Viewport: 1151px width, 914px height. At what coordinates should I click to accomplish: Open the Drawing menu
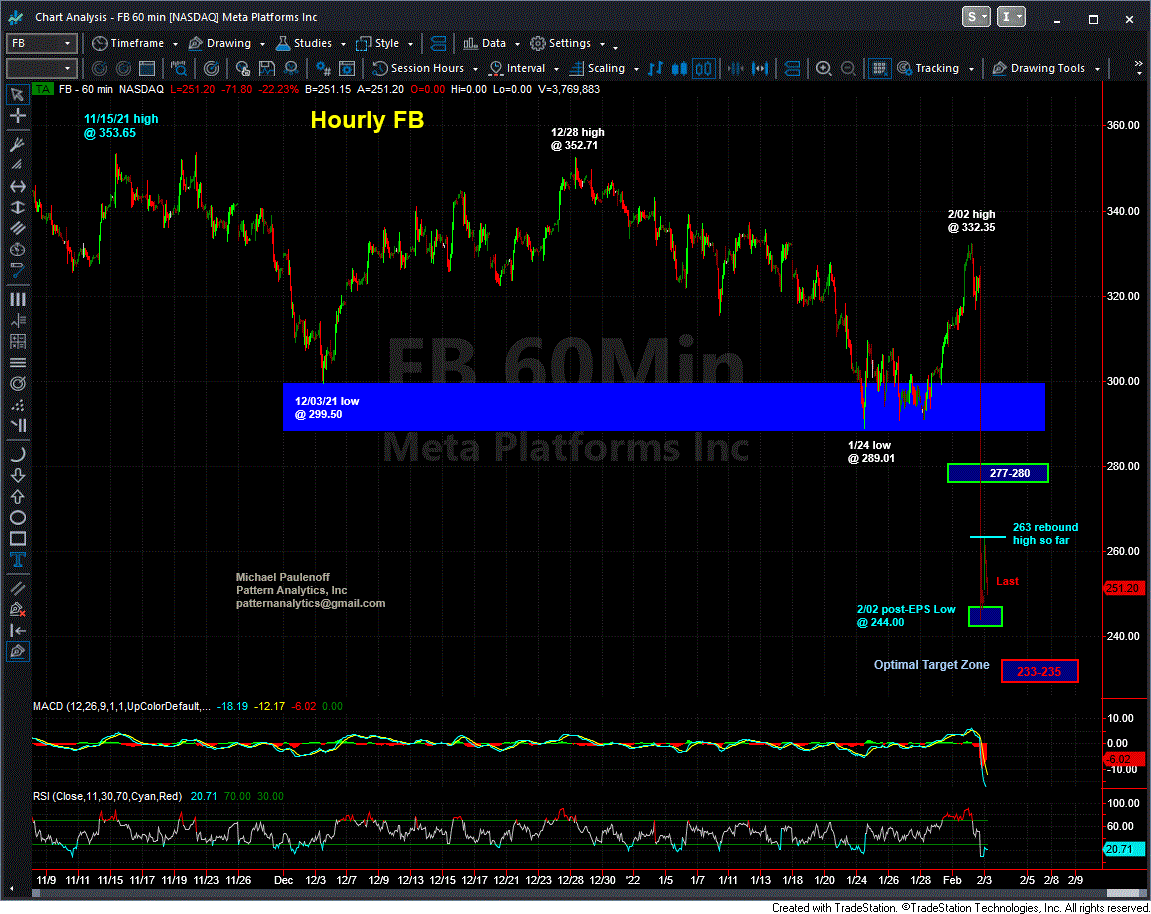click(x=220, y=43)
